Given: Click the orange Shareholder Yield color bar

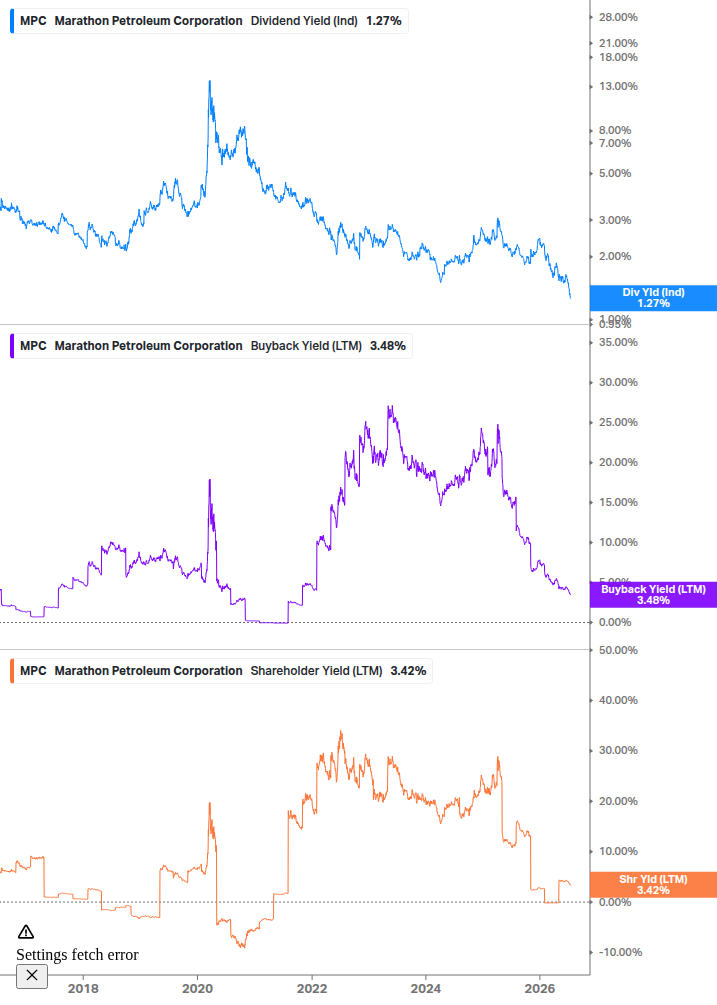Looking at the screenshot, I should click(12, 670).
